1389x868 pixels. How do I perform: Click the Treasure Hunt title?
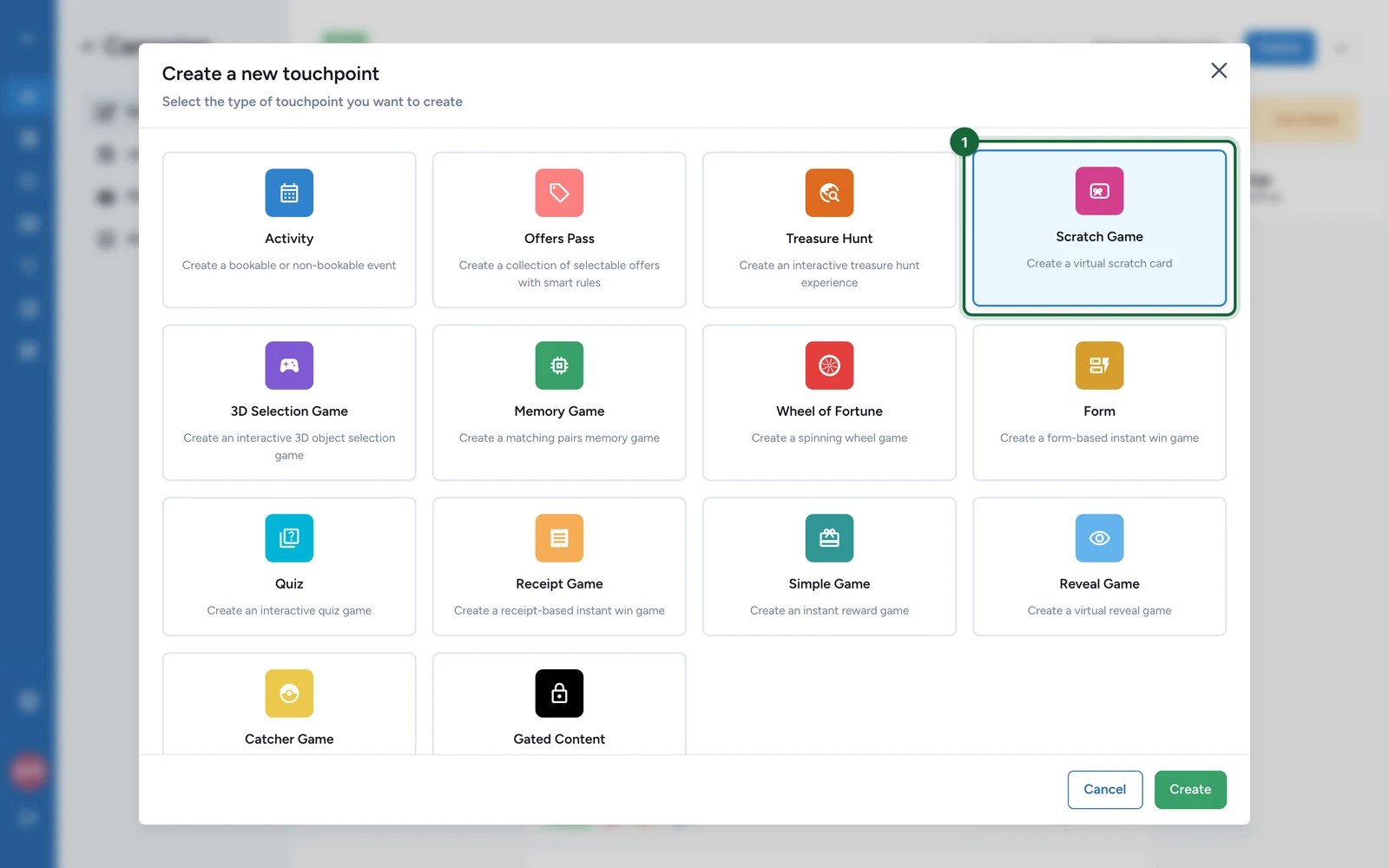click(829, 239)
